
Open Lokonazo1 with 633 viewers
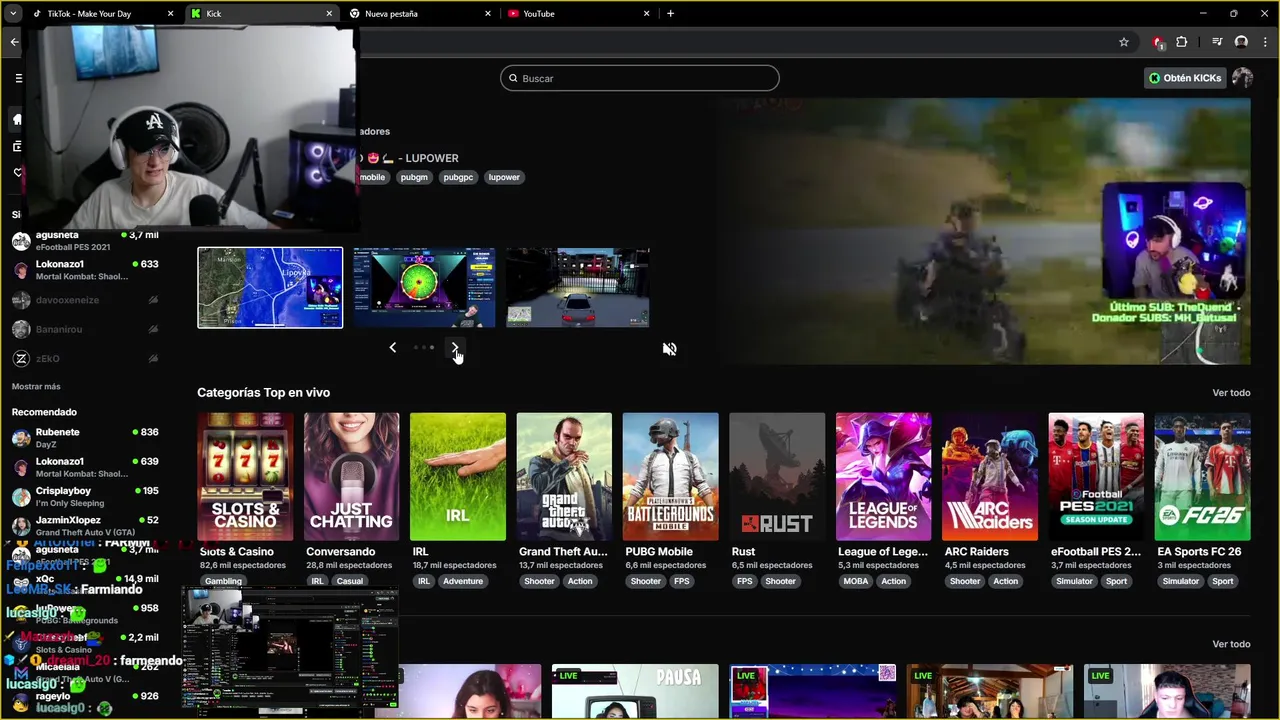(85, 270)
